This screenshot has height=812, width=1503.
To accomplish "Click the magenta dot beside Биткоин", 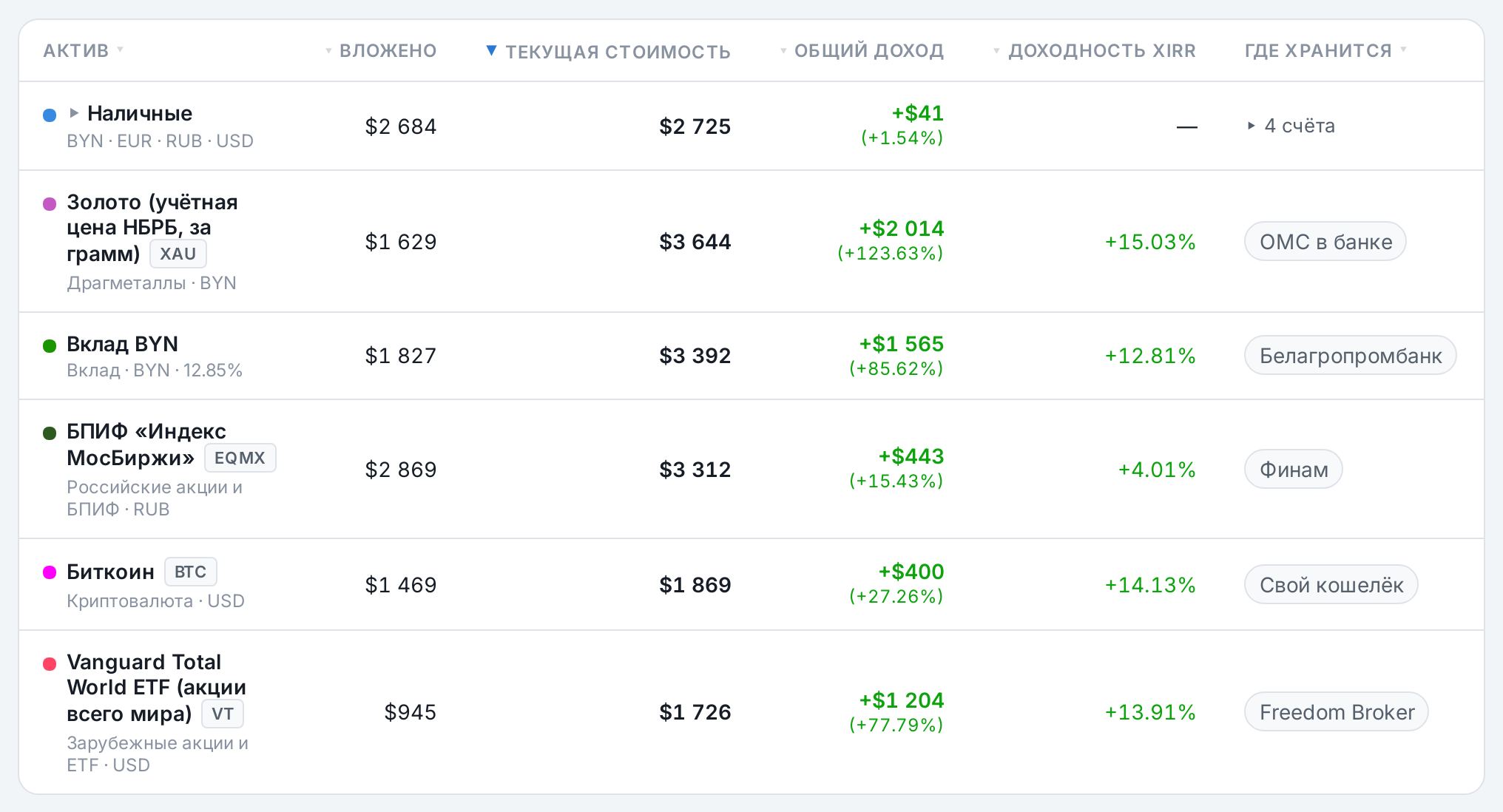I will (x=50, y=572).
